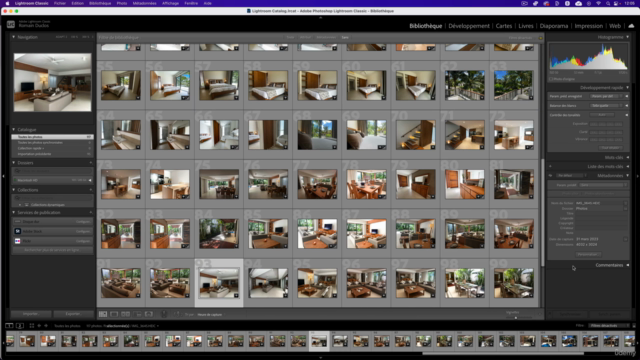Toggle the sort direction icon
Screen dimensions: 640x360
pos(177,314)
